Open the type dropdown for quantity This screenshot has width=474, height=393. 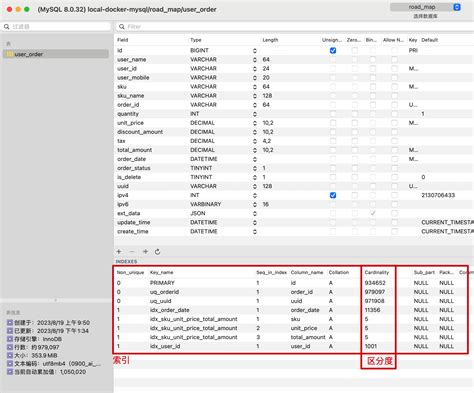click(x=255, y=114)
